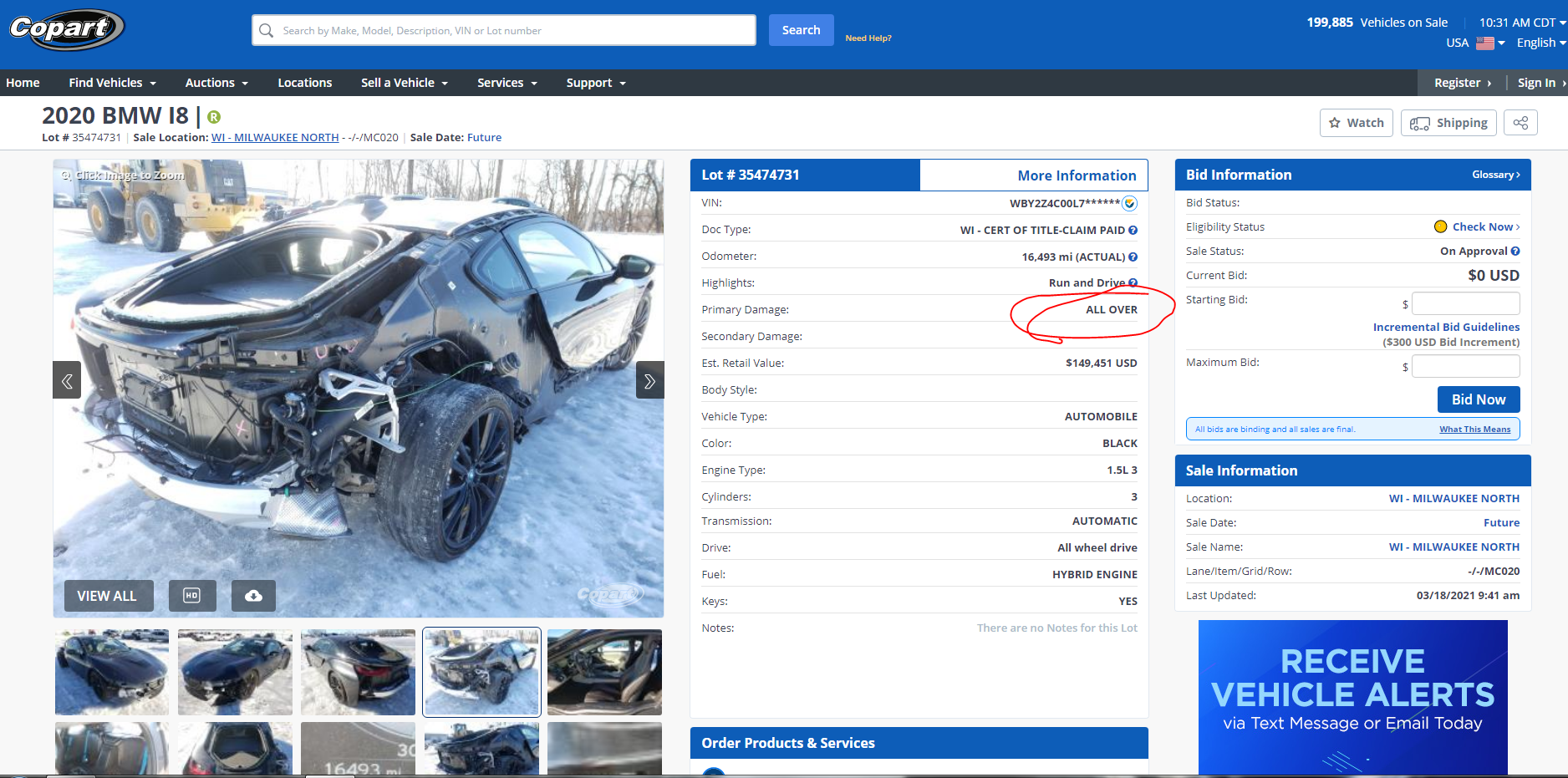This screenshot has height=778, width=1568.
Task: Click help icon beside Doc Type
Action: (x=1133, y=230)
